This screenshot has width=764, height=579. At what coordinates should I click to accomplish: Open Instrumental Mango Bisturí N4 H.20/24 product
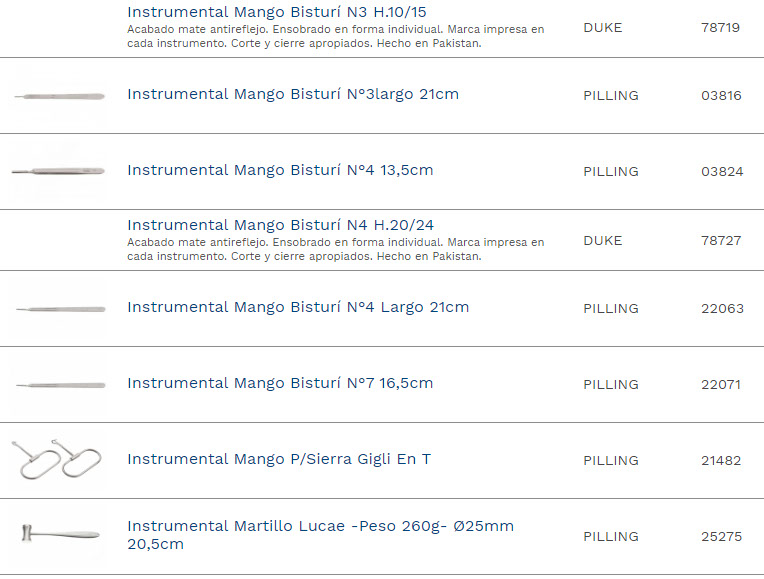point(280,225)
